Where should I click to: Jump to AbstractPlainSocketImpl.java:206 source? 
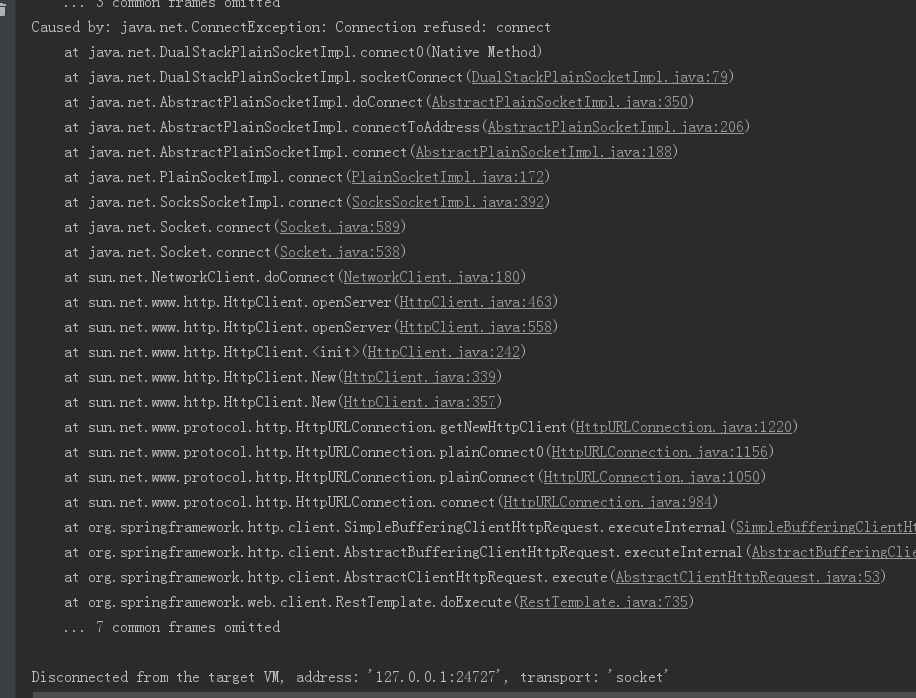click(x=616, y=127)
